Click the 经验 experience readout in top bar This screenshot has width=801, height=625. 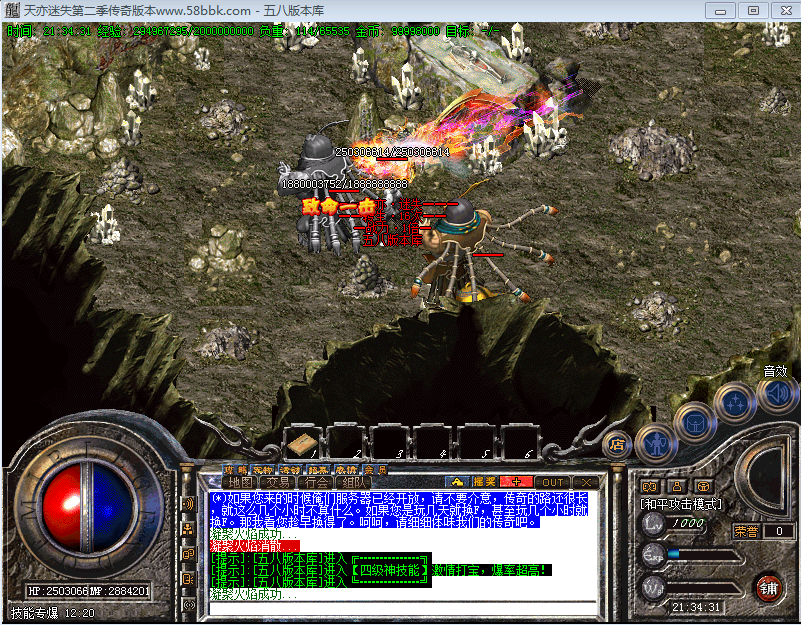tap(175, 31)
